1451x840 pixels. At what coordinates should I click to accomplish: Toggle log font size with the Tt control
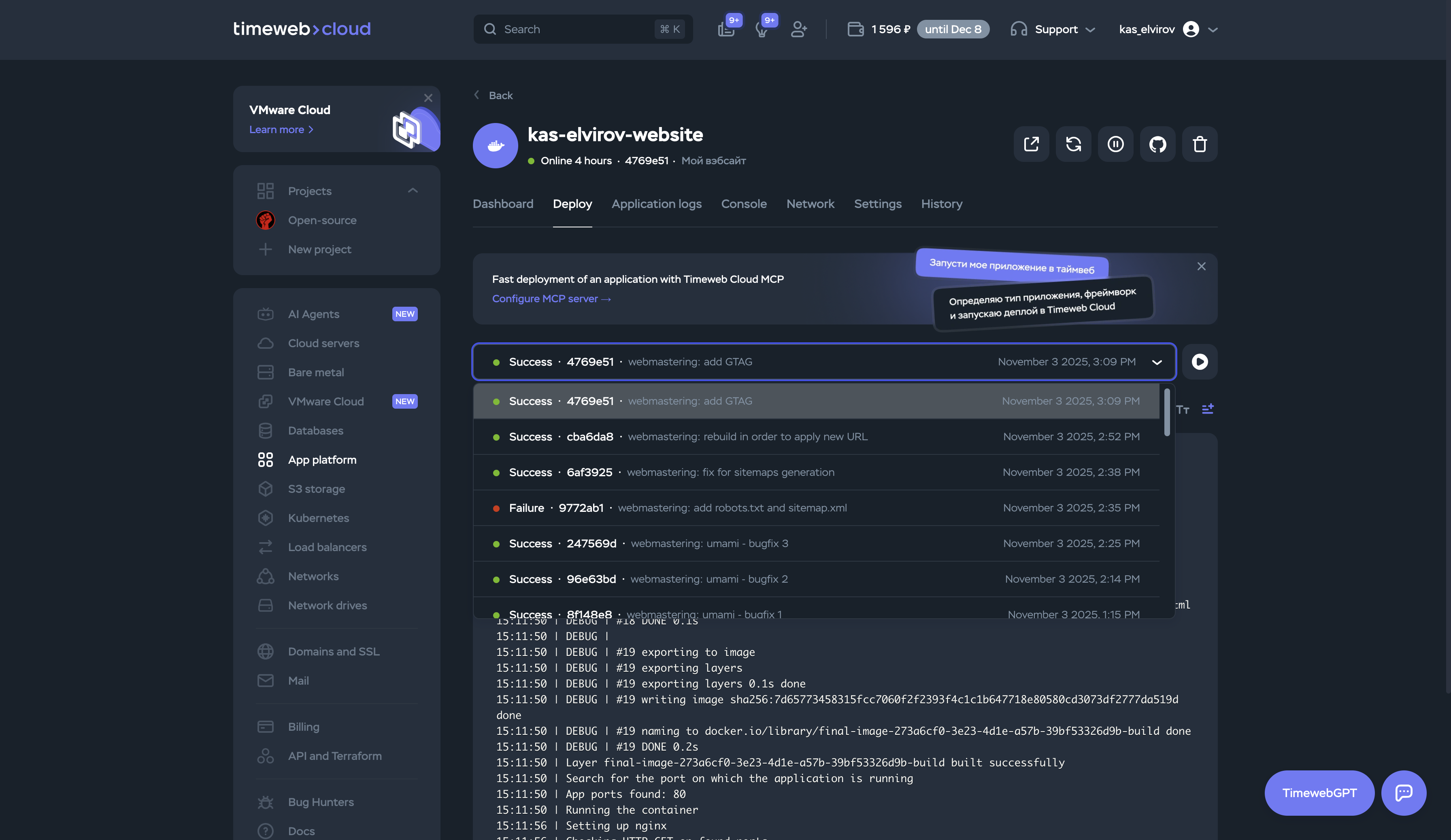[1183, 409]
